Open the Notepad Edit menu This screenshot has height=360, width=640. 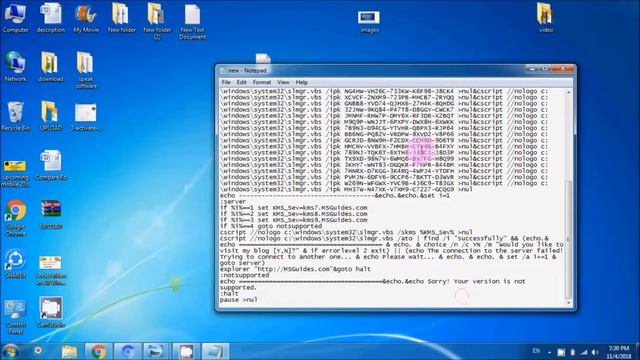pos(242,82)
